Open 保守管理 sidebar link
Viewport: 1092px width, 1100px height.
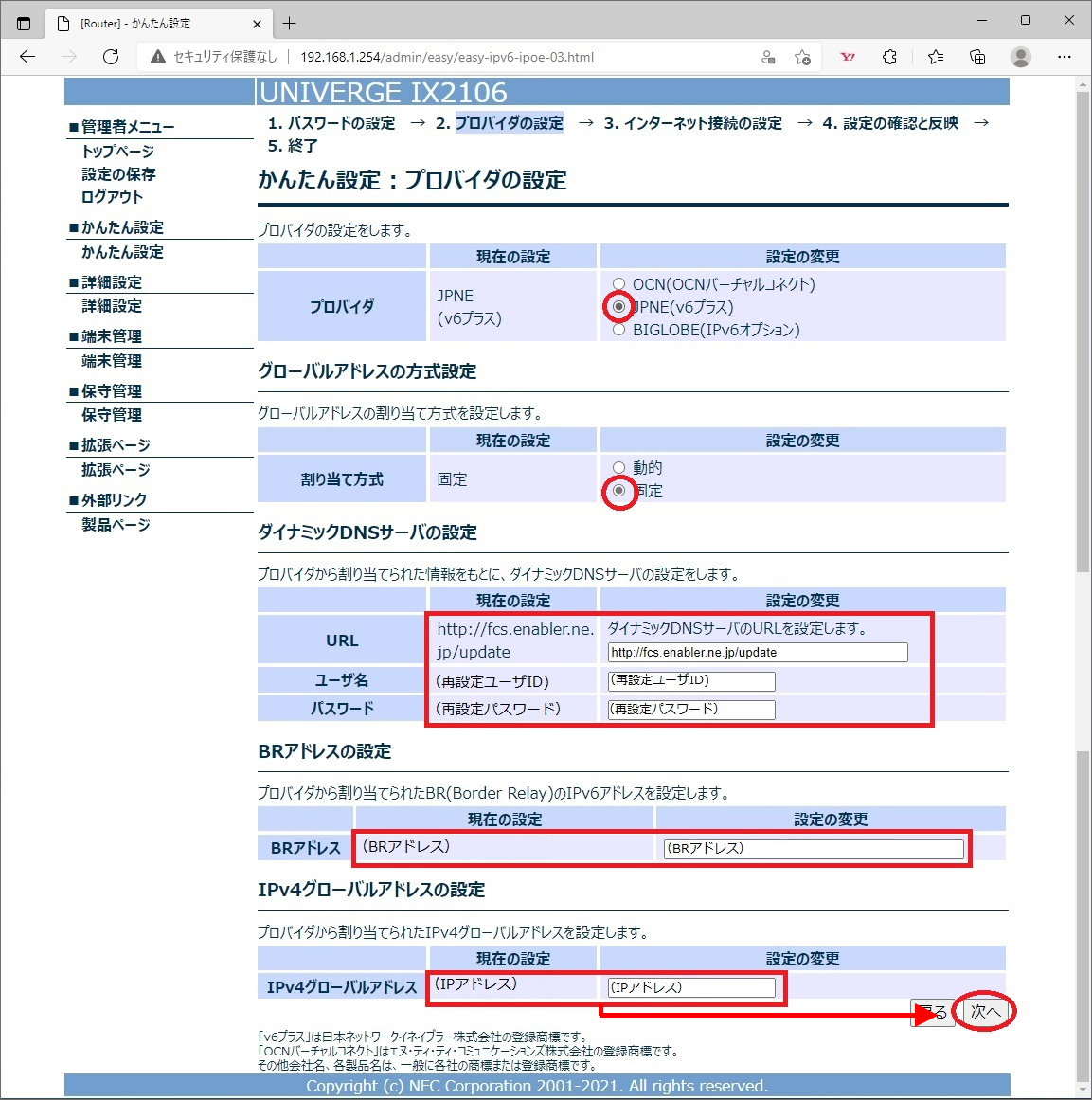(112, 415)
